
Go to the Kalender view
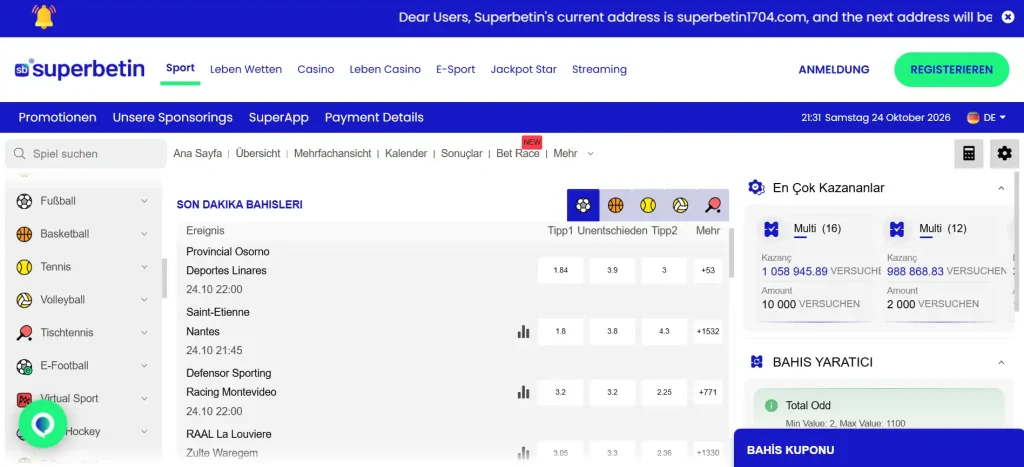tap(406, 153)
